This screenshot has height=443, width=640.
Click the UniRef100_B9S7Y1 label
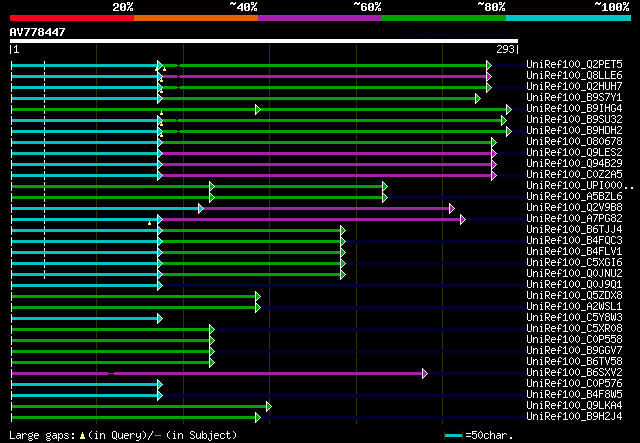pyautogui.click(x=574, y=98)
